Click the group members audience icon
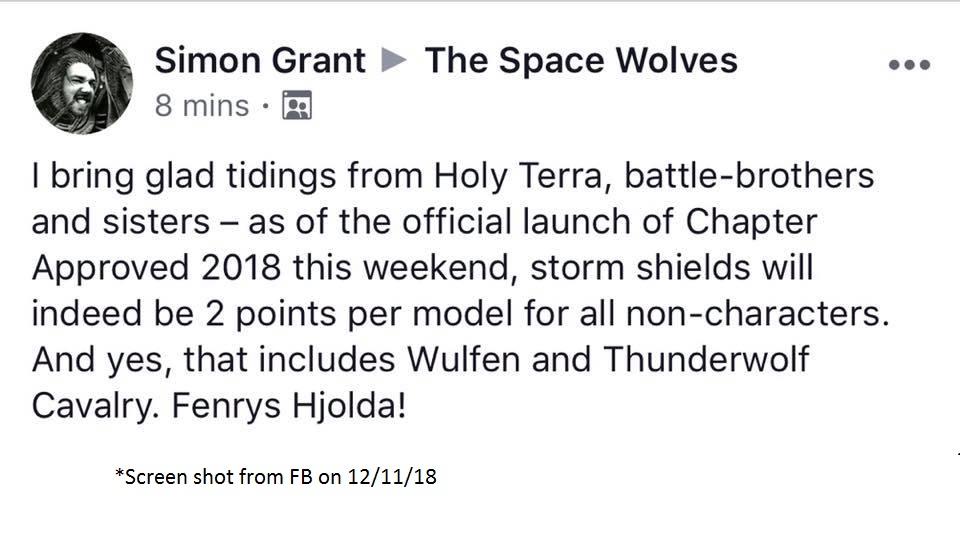Image resolution: width=966 pixels, height=559 pixels. (297, 105)
